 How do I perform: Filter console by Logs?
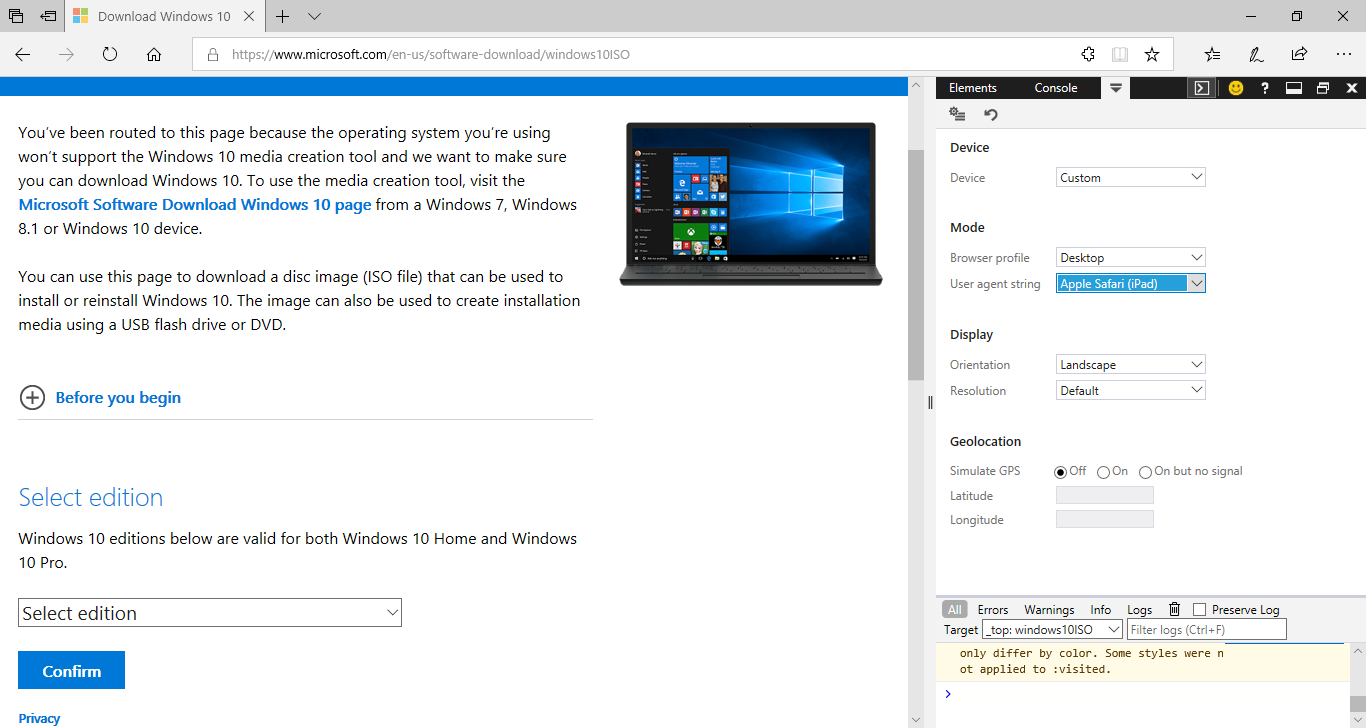coord(1140,609)
